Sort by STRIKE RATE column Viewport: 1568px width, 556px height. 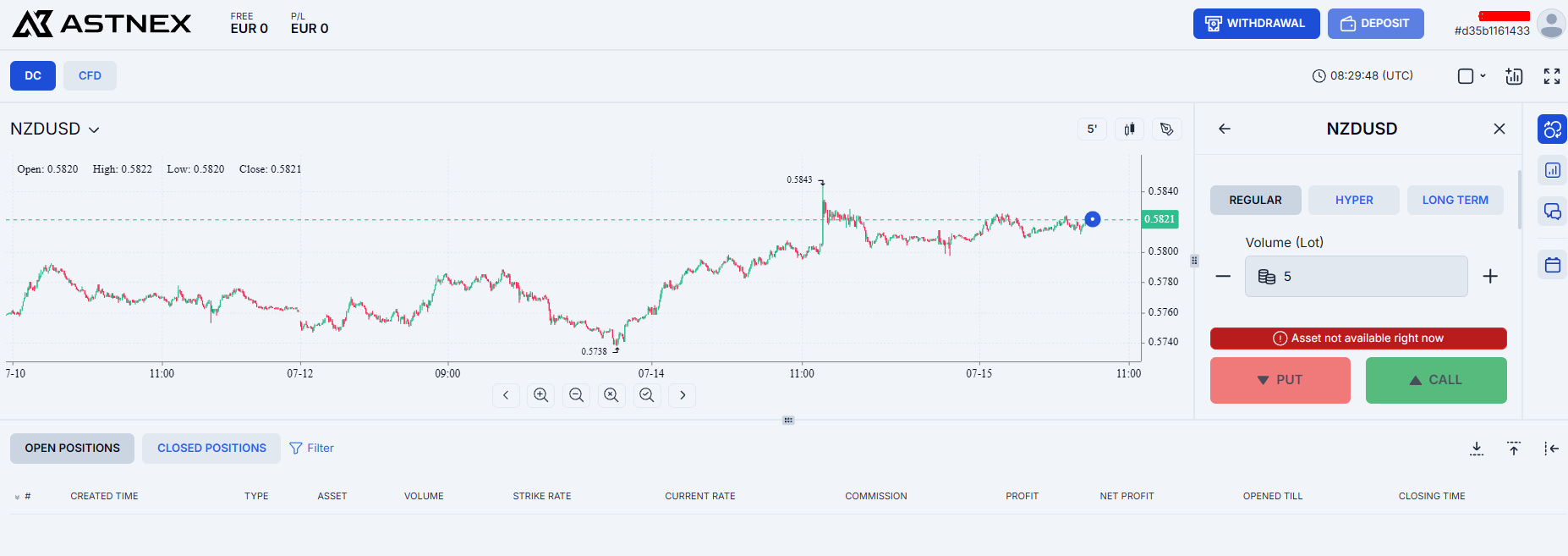[542, 497]
